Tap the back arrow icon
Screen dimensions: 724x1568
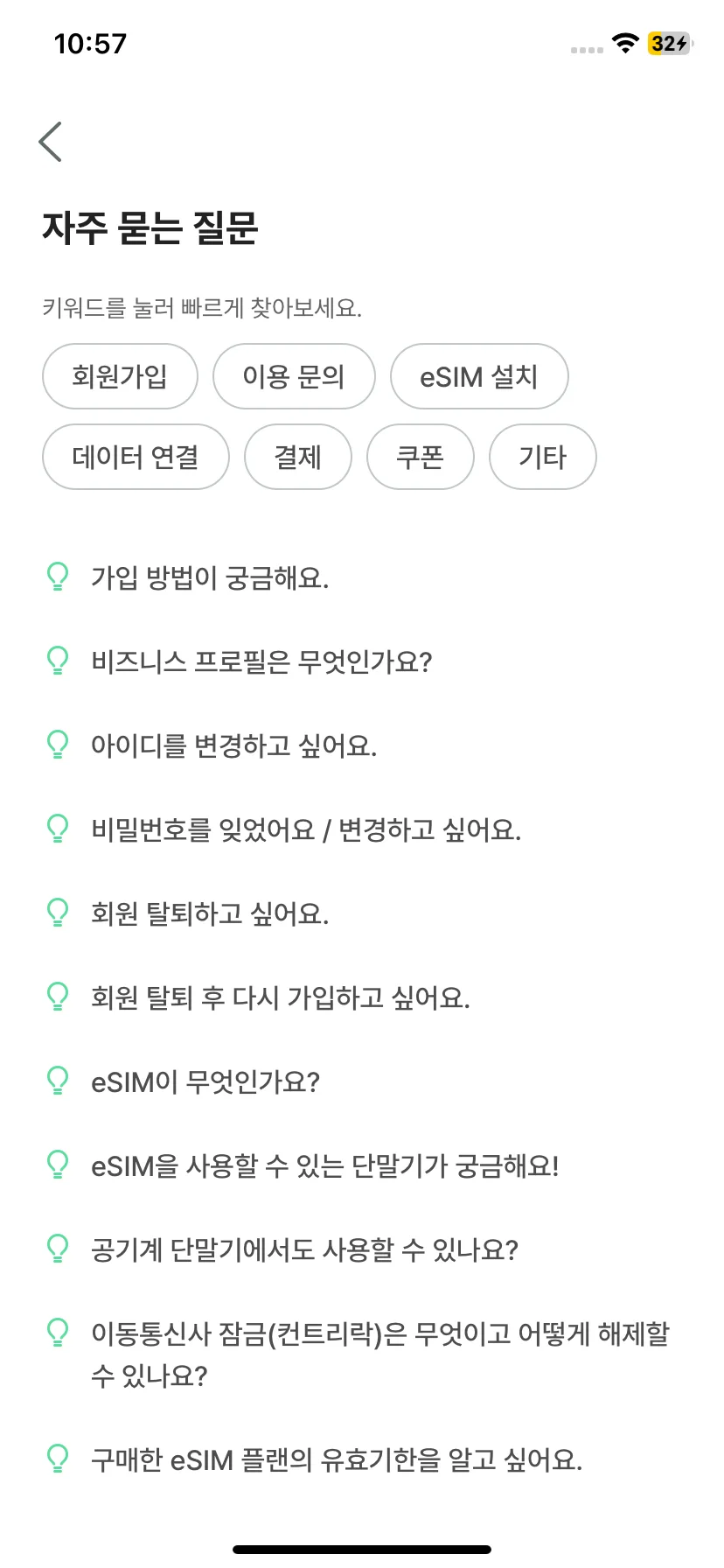tap(51, 142)
